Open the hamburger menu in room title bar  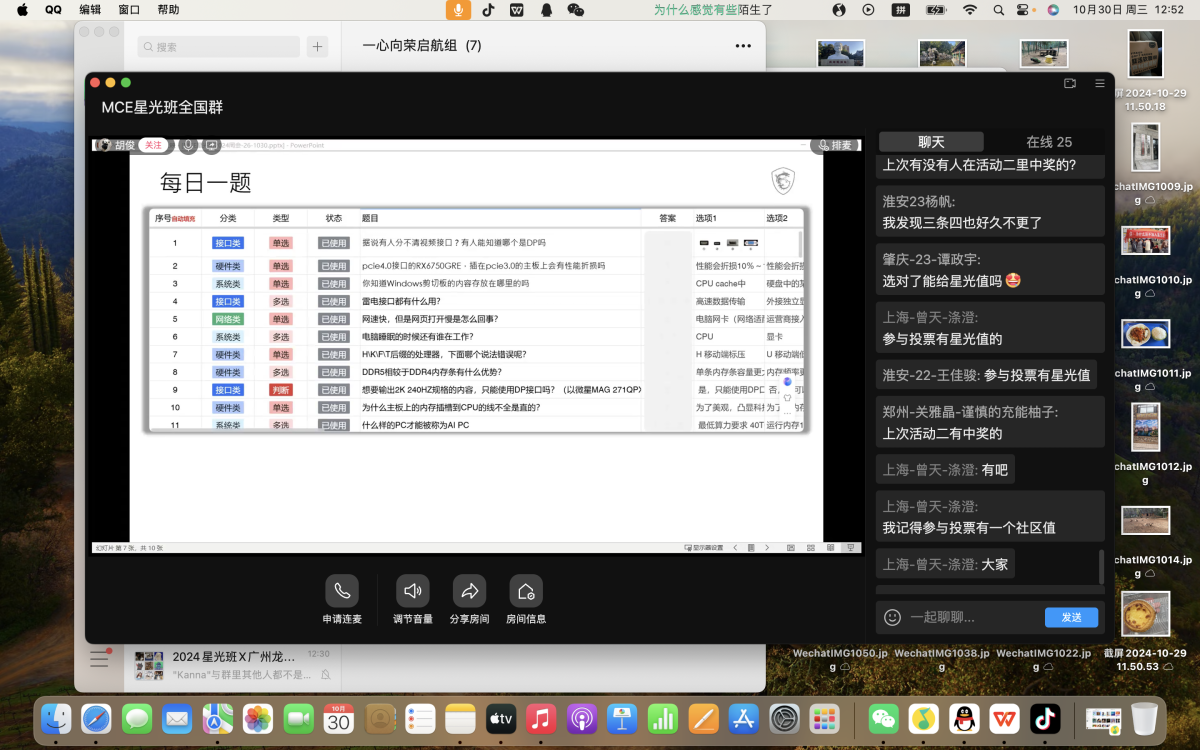pyautogui.click(x=1100, y=83)
